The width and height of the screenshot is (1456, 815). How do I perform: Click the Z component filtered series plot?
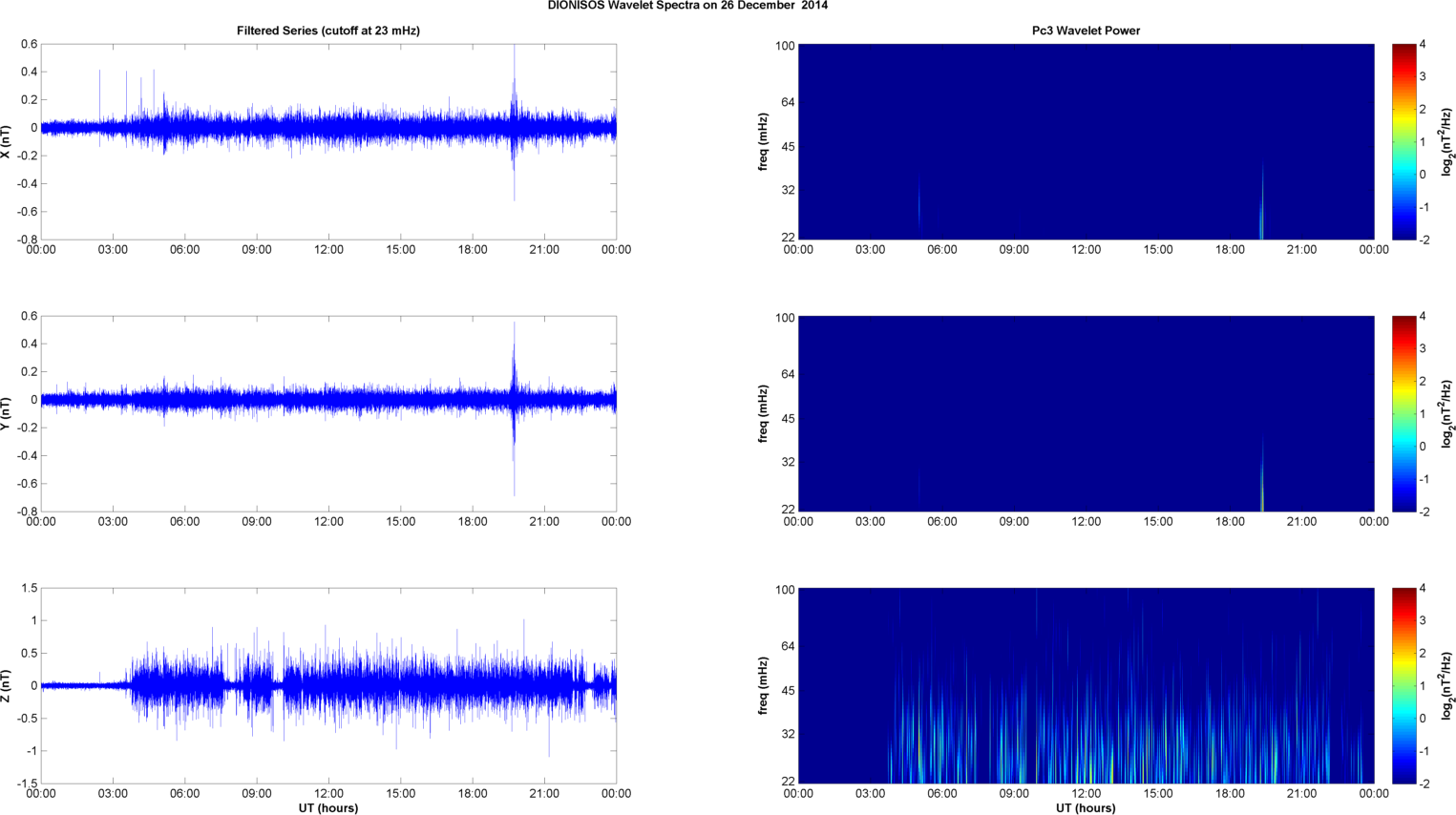(x=328, y=685)
